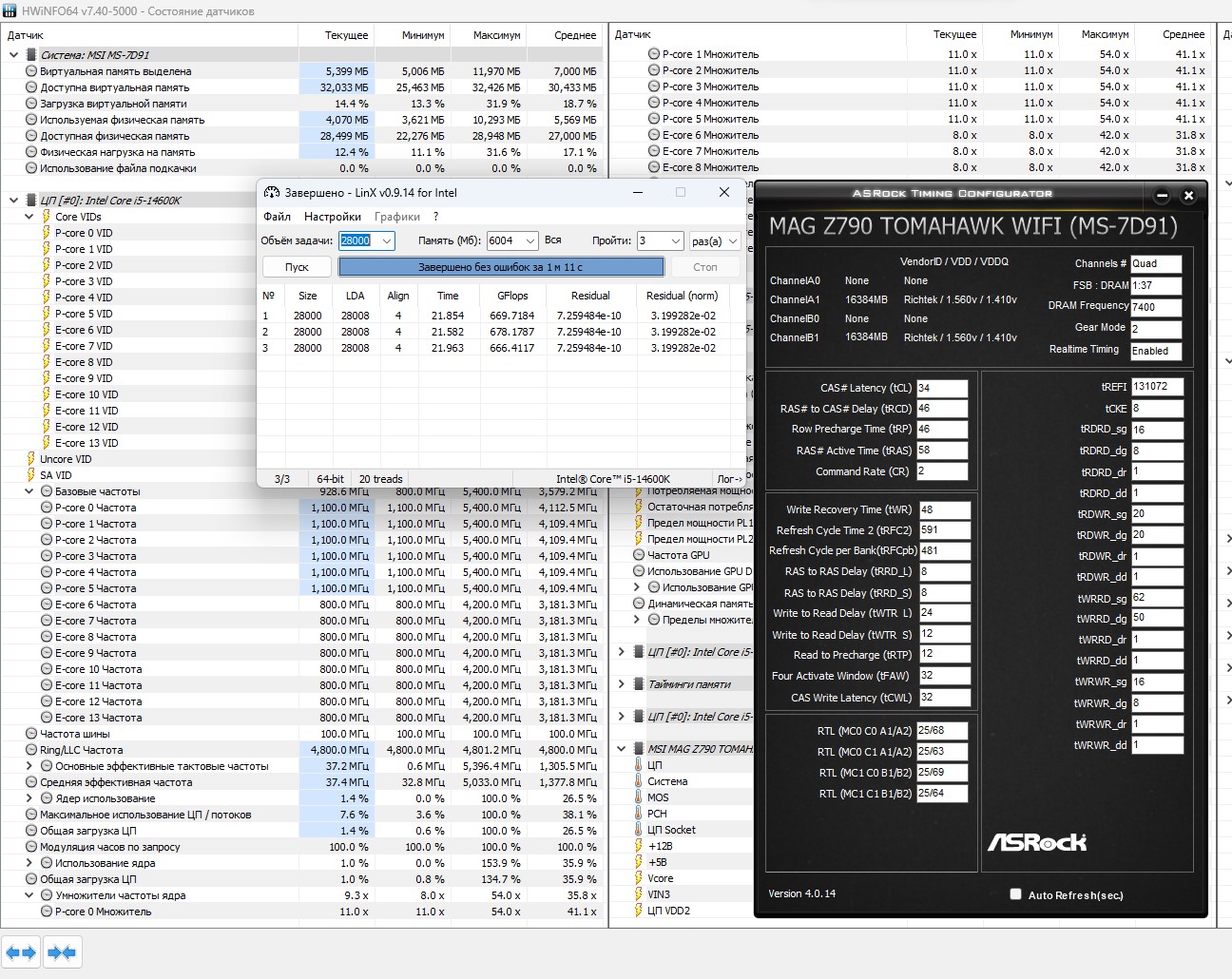Click the 678.1787 GFlops result cell

(x=512, y=332)
